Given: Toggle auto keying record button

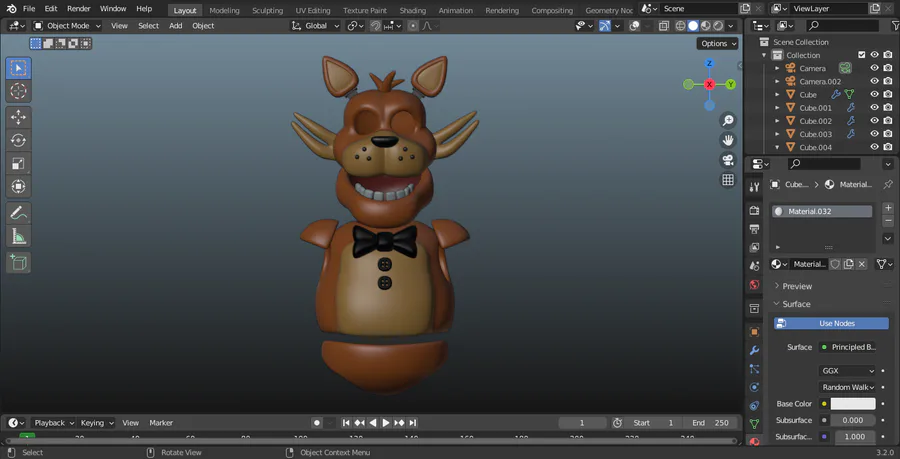Looking at the screenshot, I should [x=317, y=423].
